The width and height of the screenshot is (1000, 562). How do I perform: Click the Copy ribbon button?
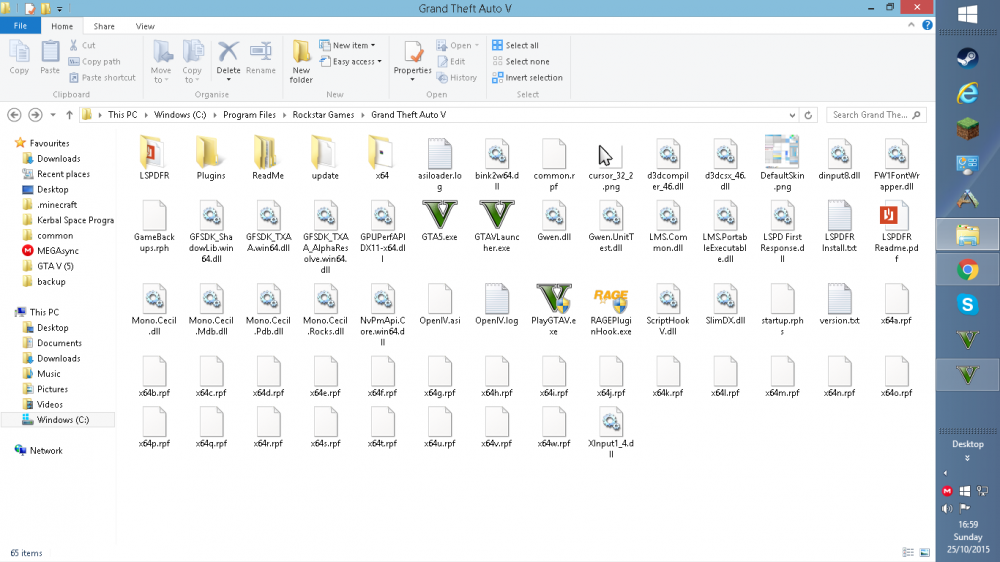(x=19, y=59)
